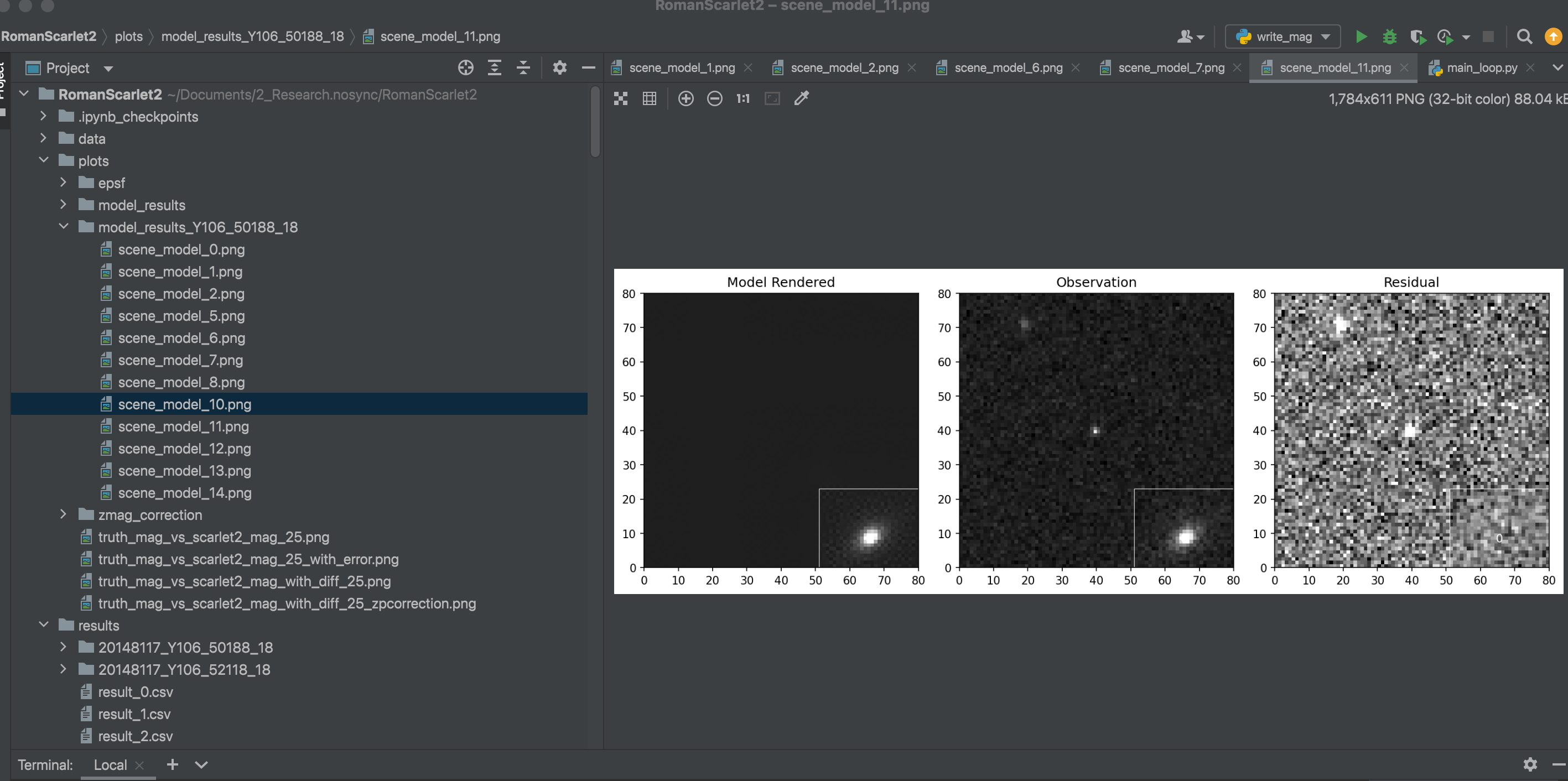Run the write_mag configuration
This screenshot has height=781, width=1568.
tap(1361, 37)
